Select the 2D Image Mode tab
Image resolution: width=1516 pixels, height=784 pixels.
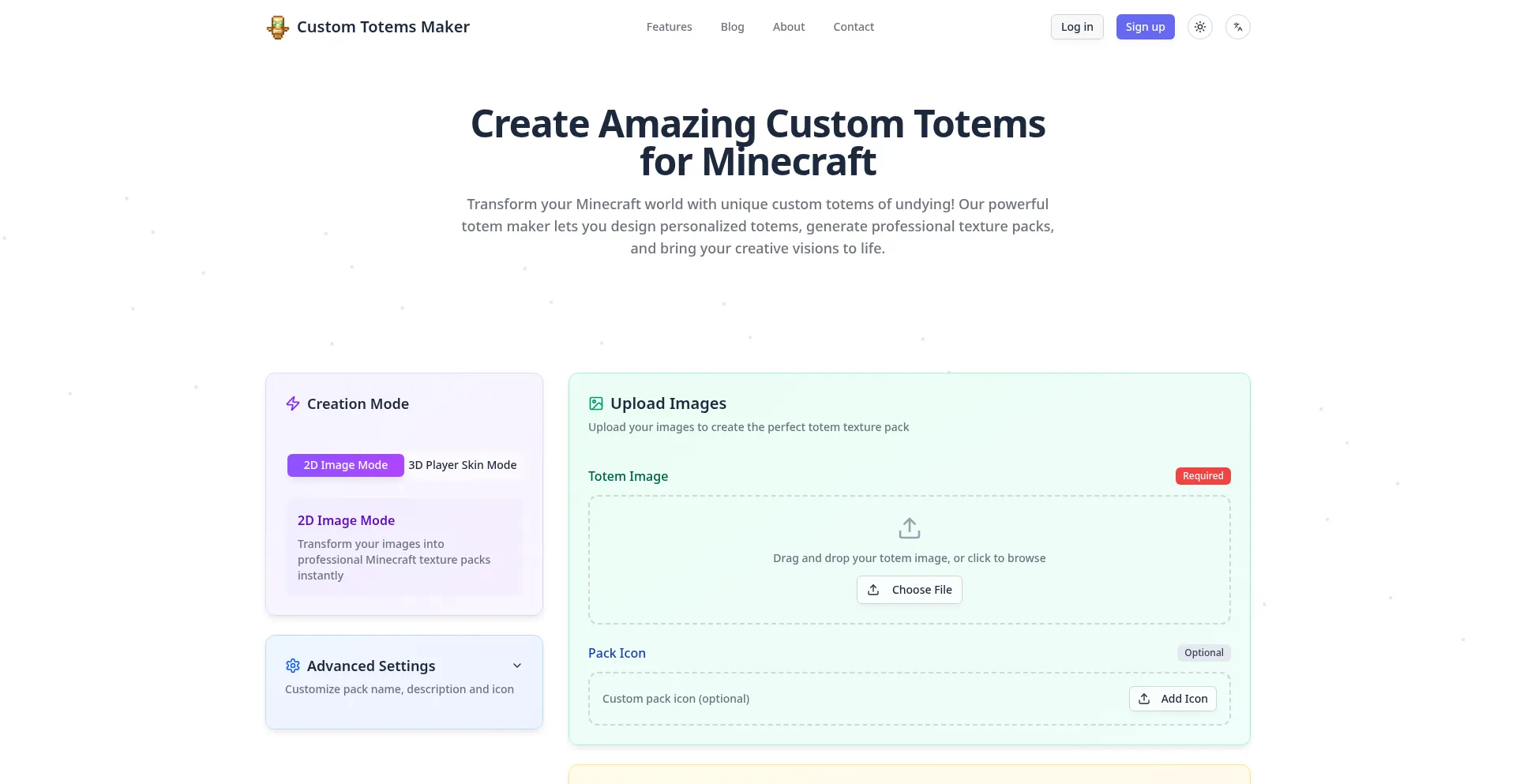(346, 465)
